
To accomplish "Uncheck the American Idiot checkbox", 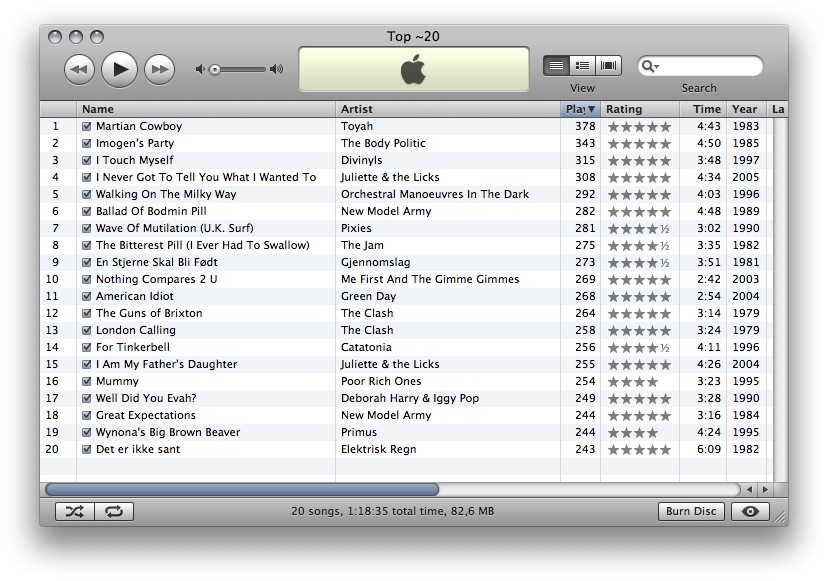I will point(87,296).
